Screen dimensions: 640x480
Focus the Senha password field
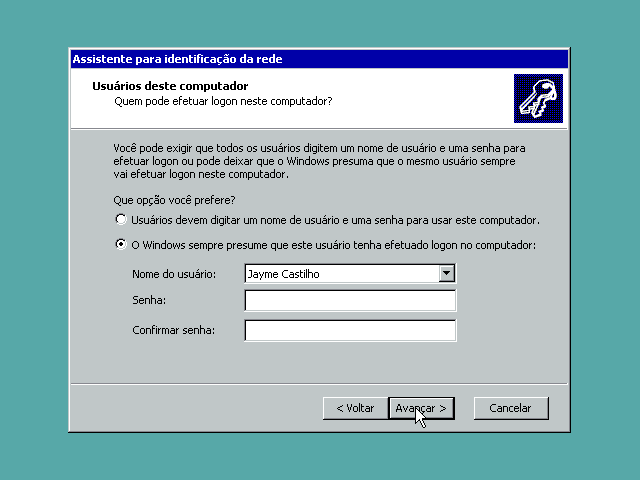(349, 301)
